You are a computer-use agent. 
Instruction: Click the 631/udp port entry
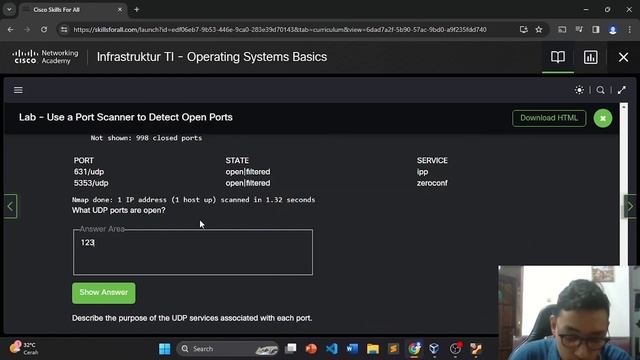point(89,172)
